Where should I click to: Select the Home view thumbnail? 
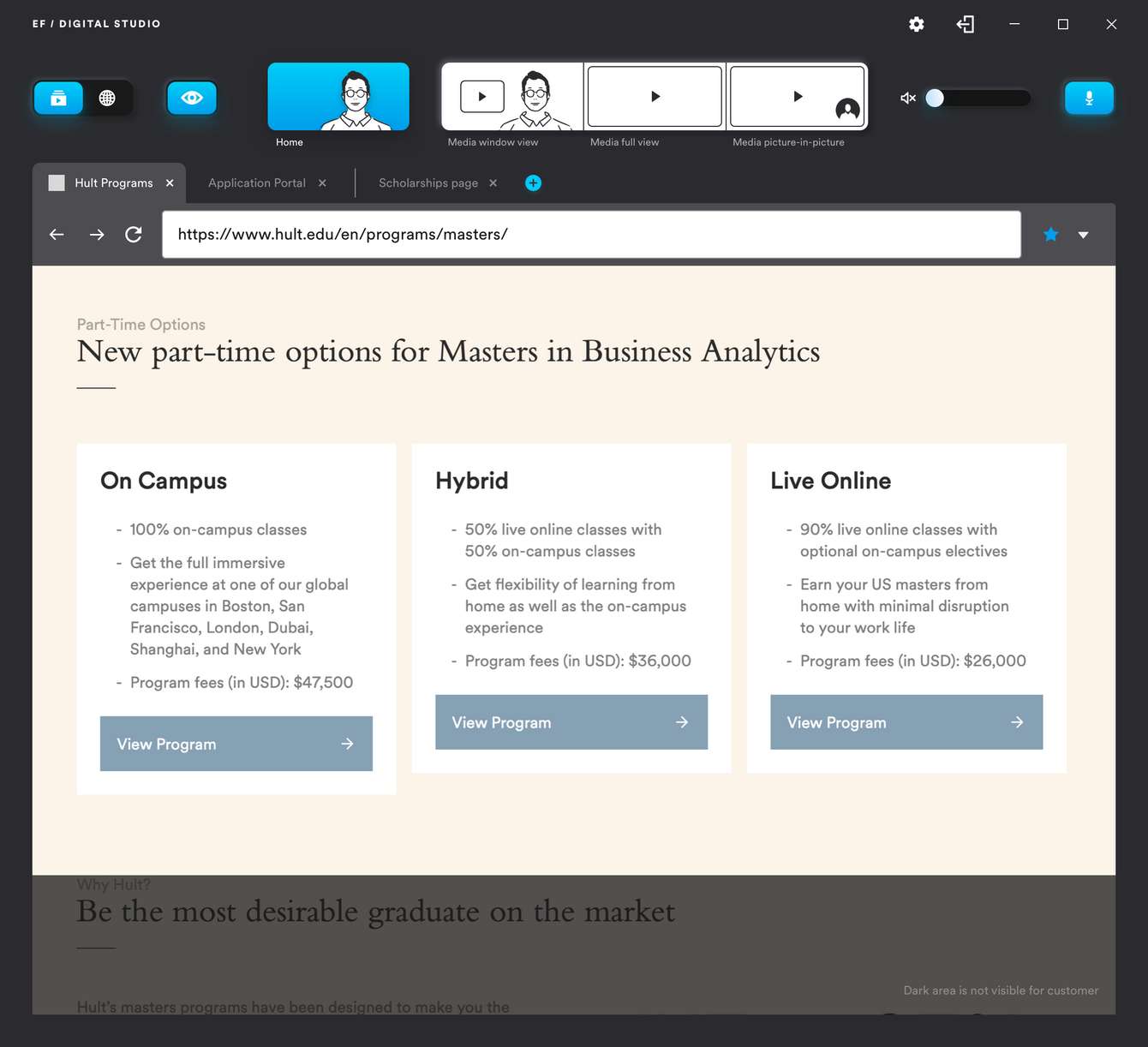(x=338, y=96)
